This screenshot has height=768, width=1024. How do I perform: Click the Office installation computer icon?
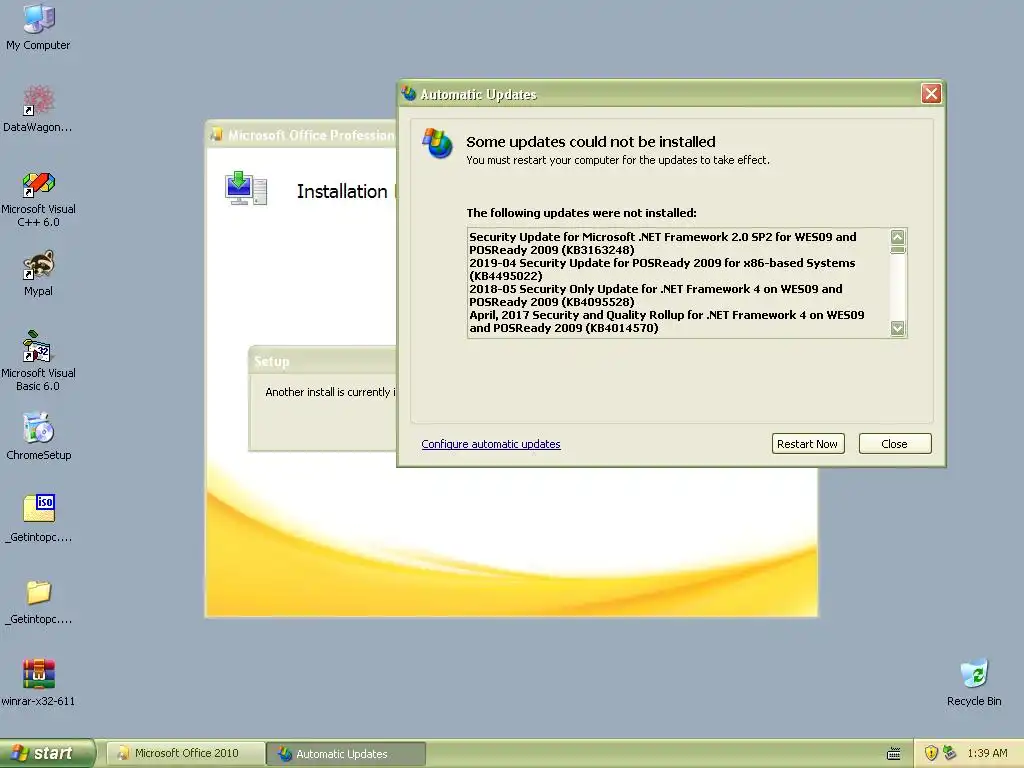tap(246, 189)
